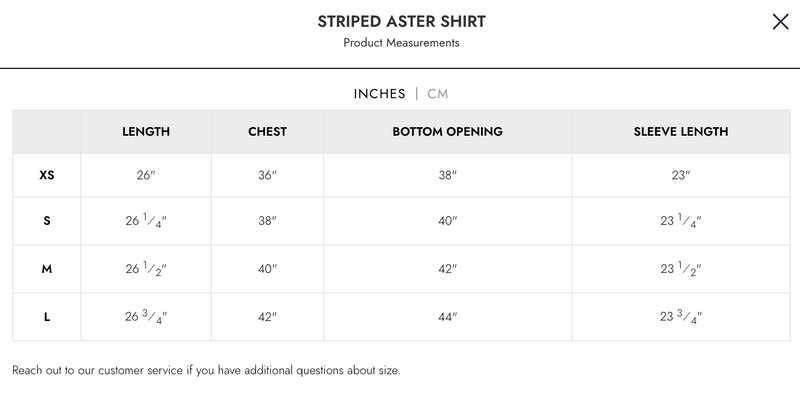The height and width of the screenshot is (402, 800).
Task: Click the L chest value 42 inches
Action: tap(267, 317)
